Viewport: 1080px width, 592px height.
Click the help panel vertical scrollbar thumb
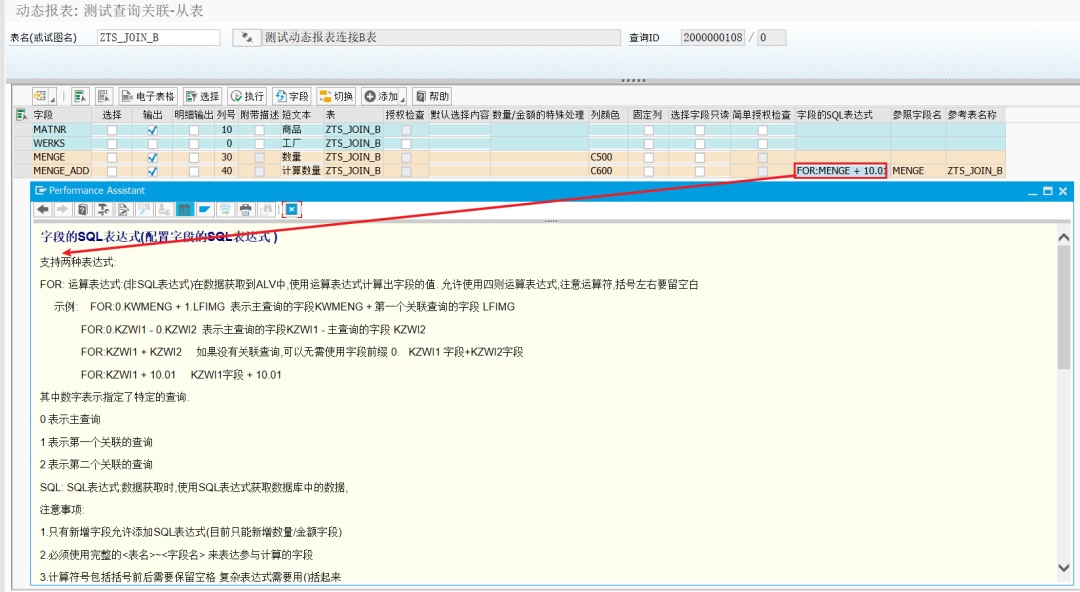click(1063, 307)
